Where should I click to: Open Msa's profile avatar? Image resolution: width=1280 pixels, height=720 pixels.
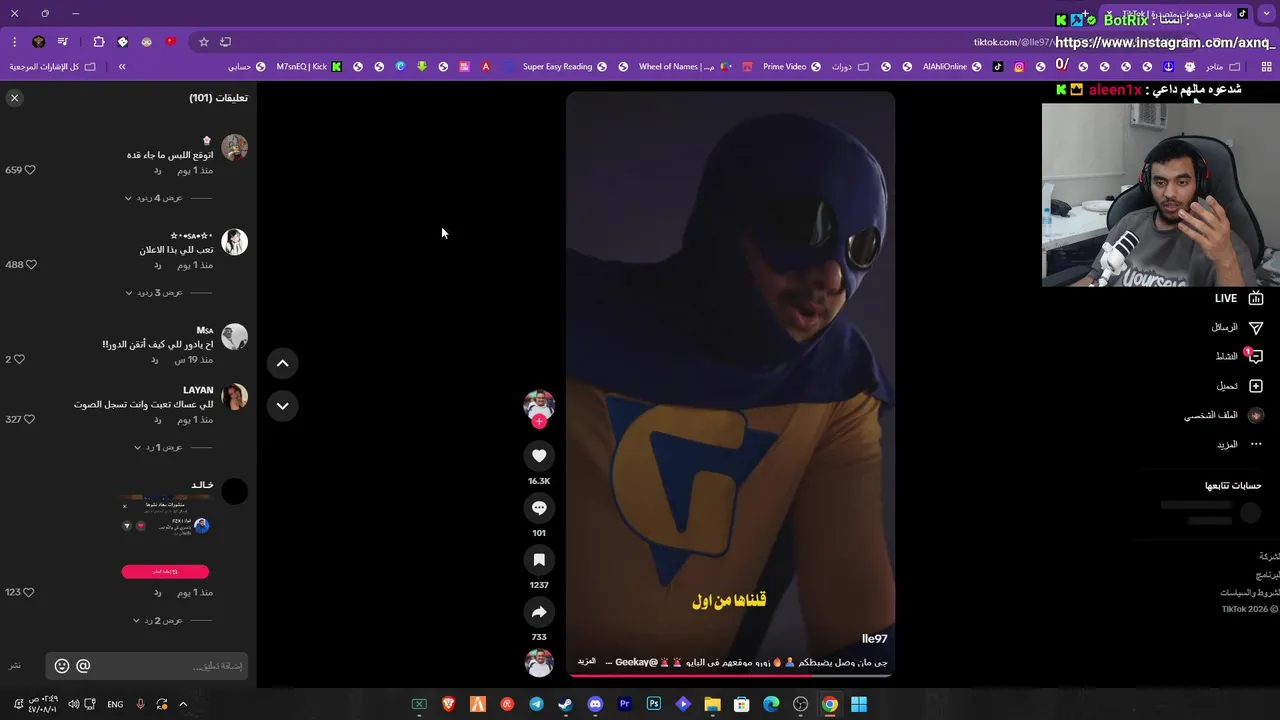point(234,336)
